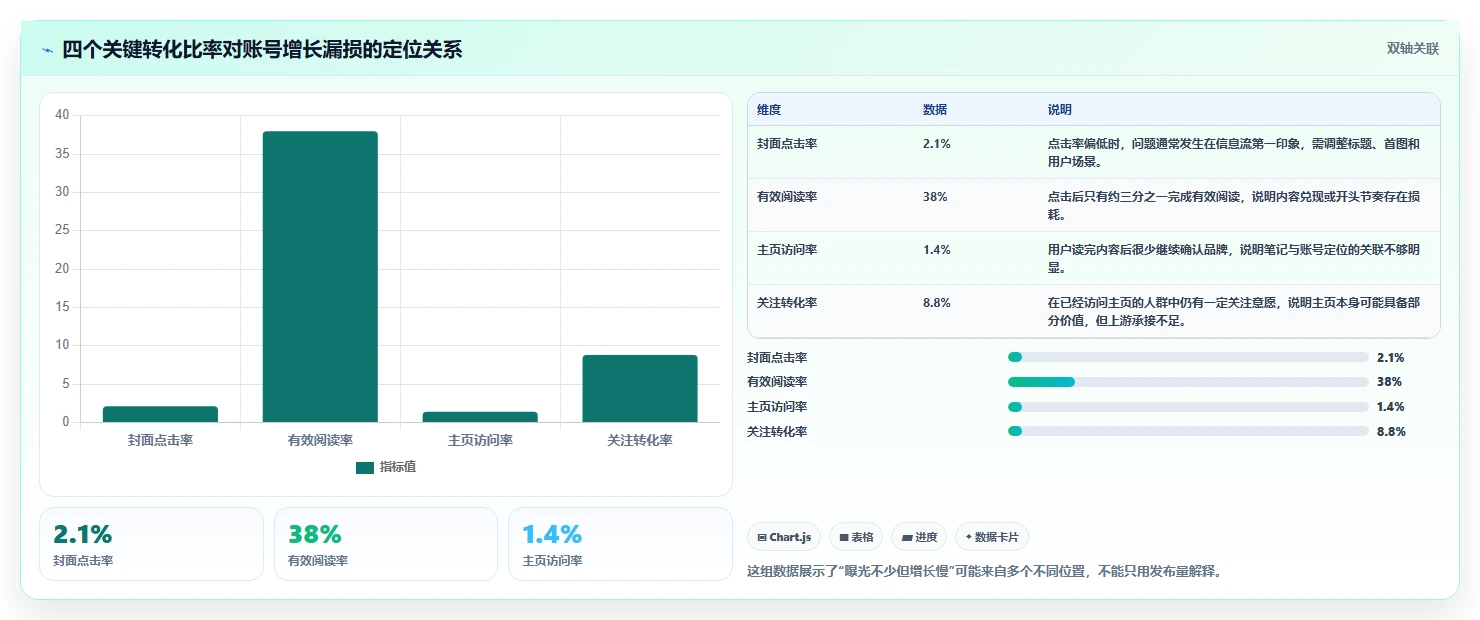Click the description starting 在已经访问主页的人群
The width and height of the screenshot is (1480, 620).
1234,311
